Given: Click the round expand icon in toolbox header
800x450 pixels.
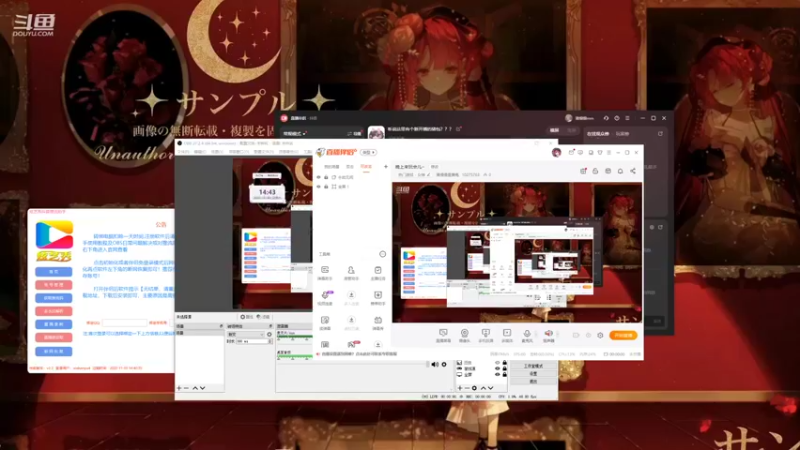Looking at the screenshot, I should 383,254.
